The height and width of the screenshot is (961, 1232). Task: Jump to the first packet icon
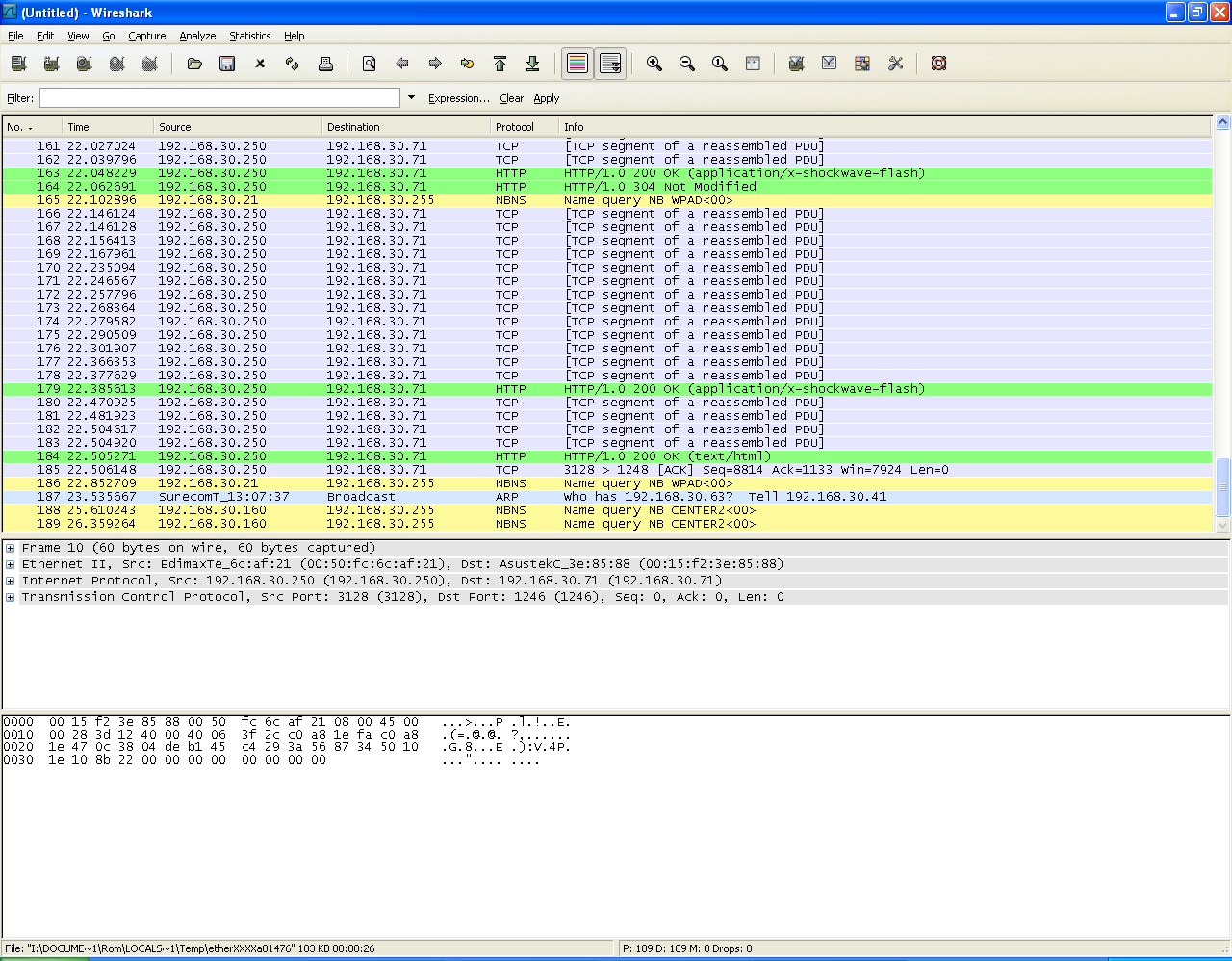[500, 64]
